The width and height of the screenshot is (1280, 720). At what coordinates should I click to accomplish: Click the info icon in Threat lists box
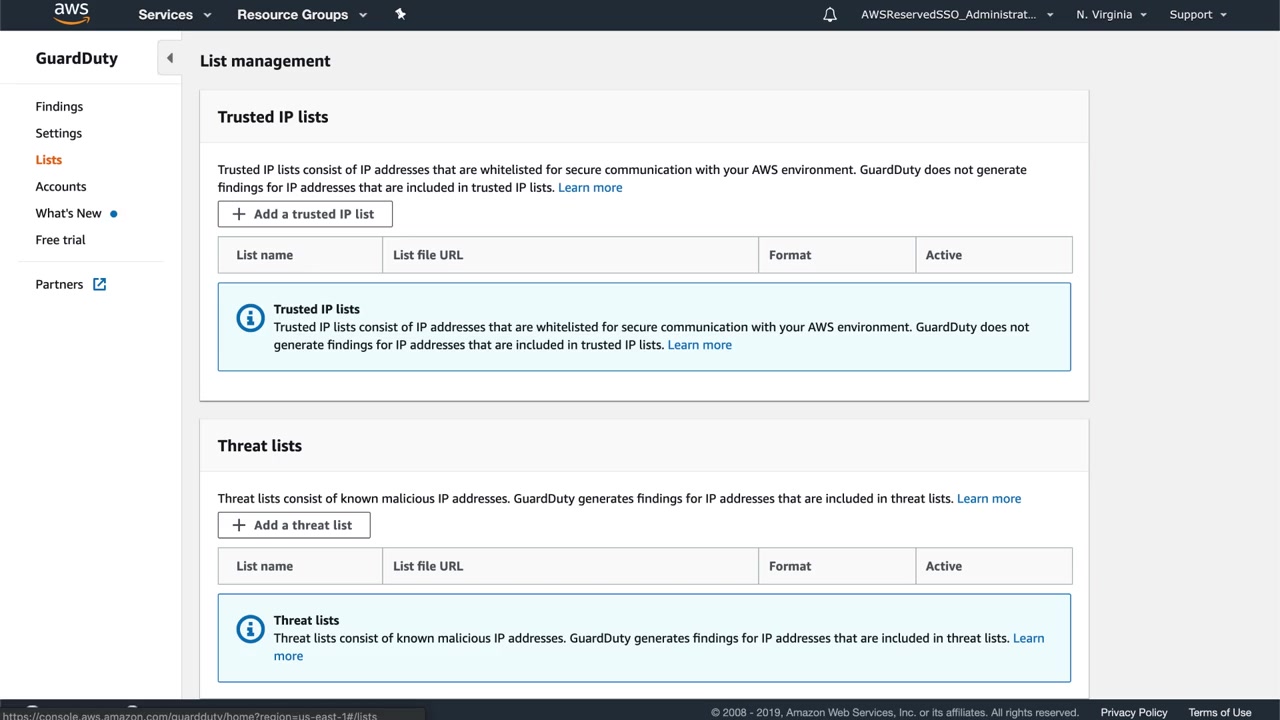tap(249, 629)
